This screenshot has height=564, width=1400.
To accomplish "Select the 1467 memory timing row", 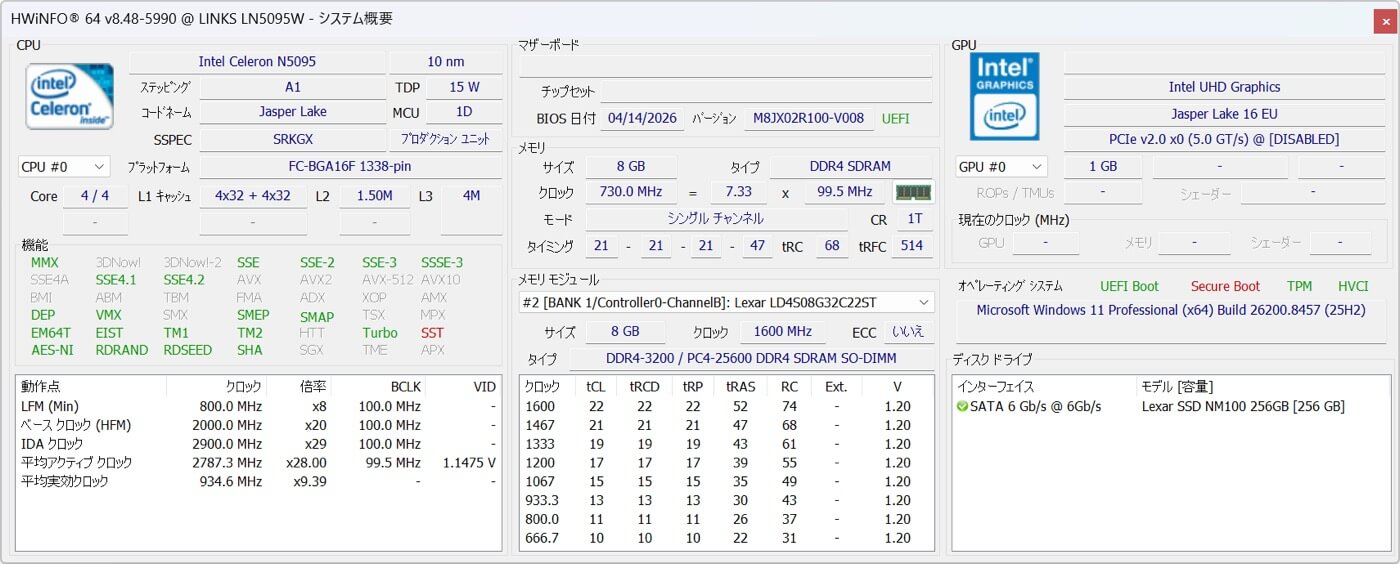I will (727, 425).
